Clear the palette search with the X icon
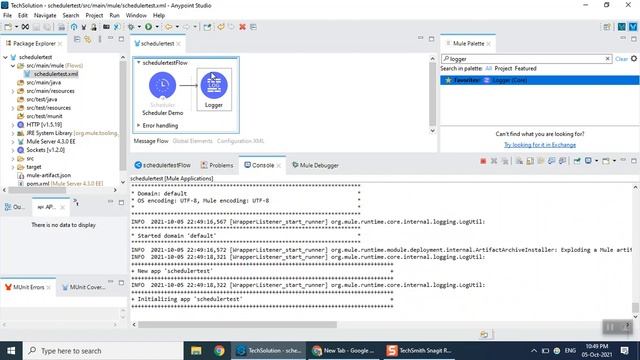The image size is (640, 360). pyautogui.click(x=607, y=59)
